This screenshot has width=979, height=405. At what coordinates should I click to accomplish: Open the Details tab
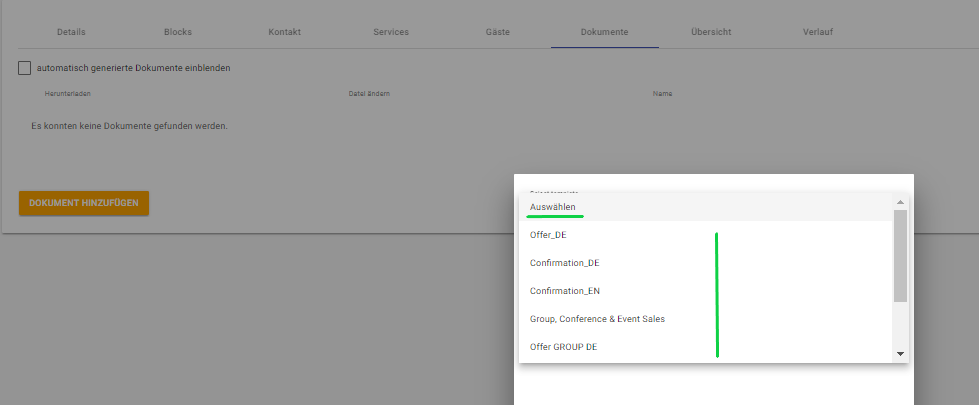coord(71,32)
